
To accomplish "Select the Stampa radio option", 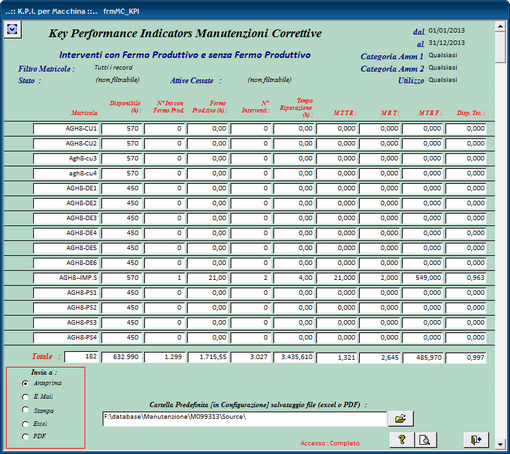I will [25, 409].
